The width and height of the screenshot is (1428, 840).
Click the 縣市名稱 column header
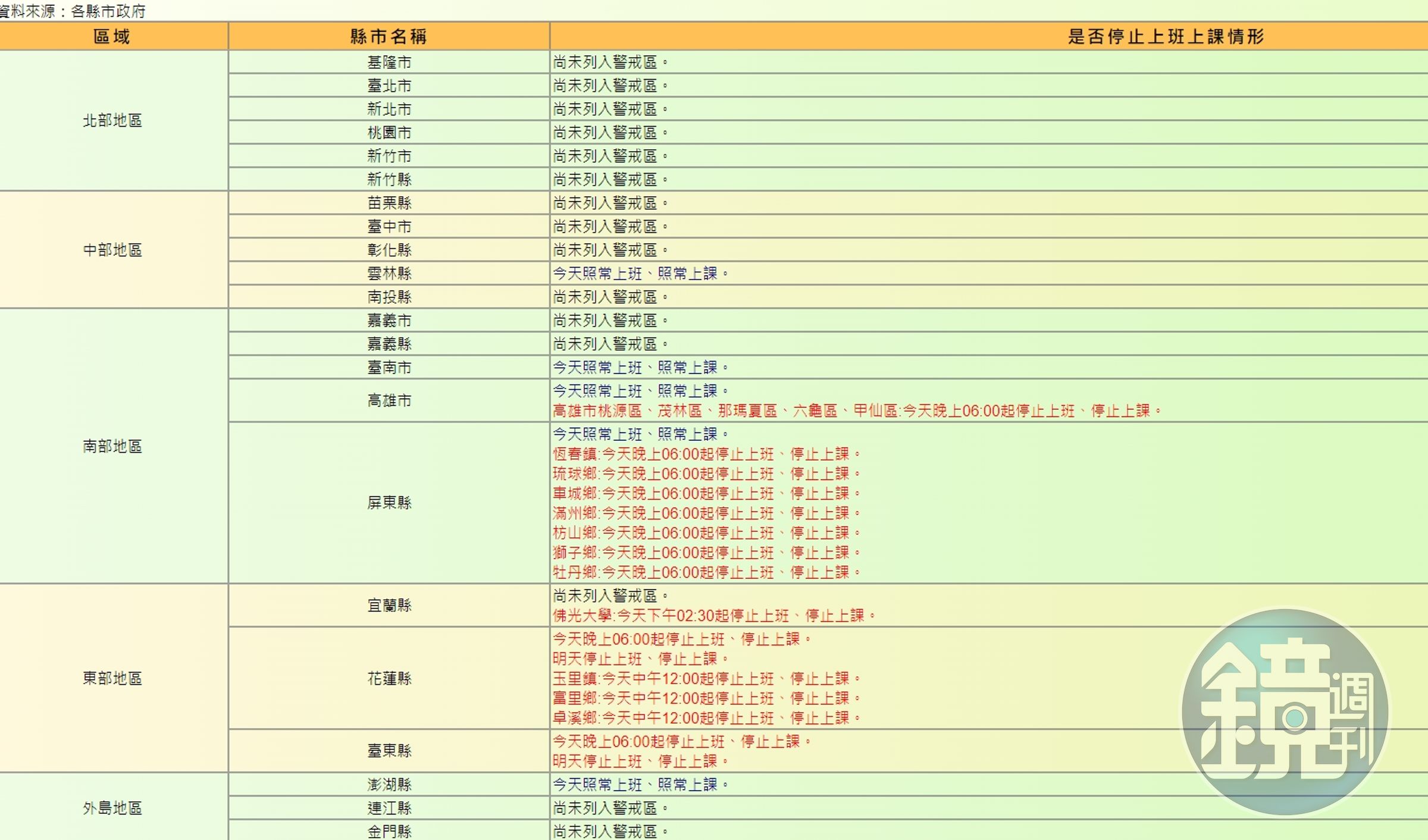coord(389,36)
